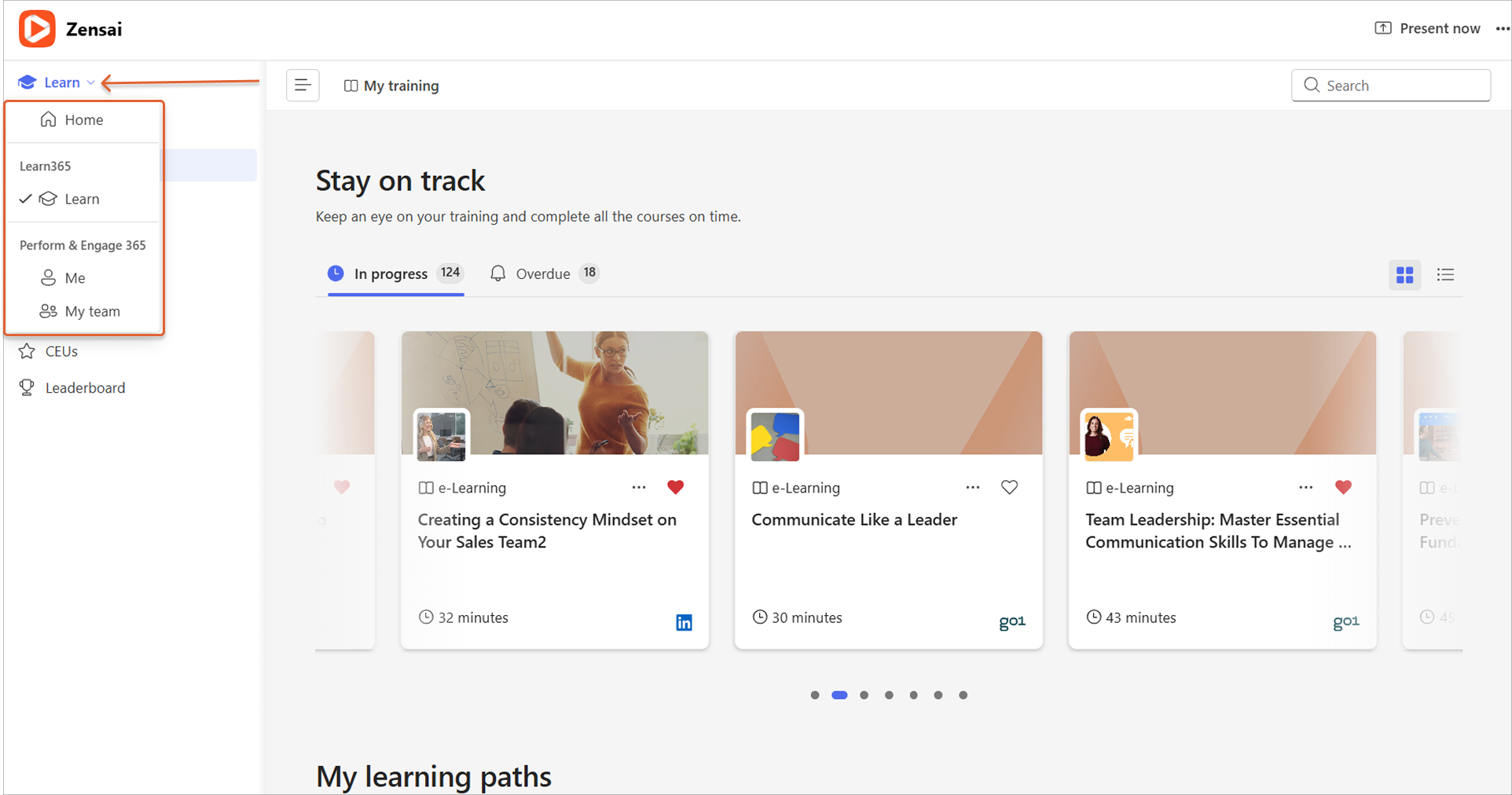This screenshot has width=1512, height=795.
Task: Click the Creating a Consistency Mindset course title
Action: tap(547, 531)
